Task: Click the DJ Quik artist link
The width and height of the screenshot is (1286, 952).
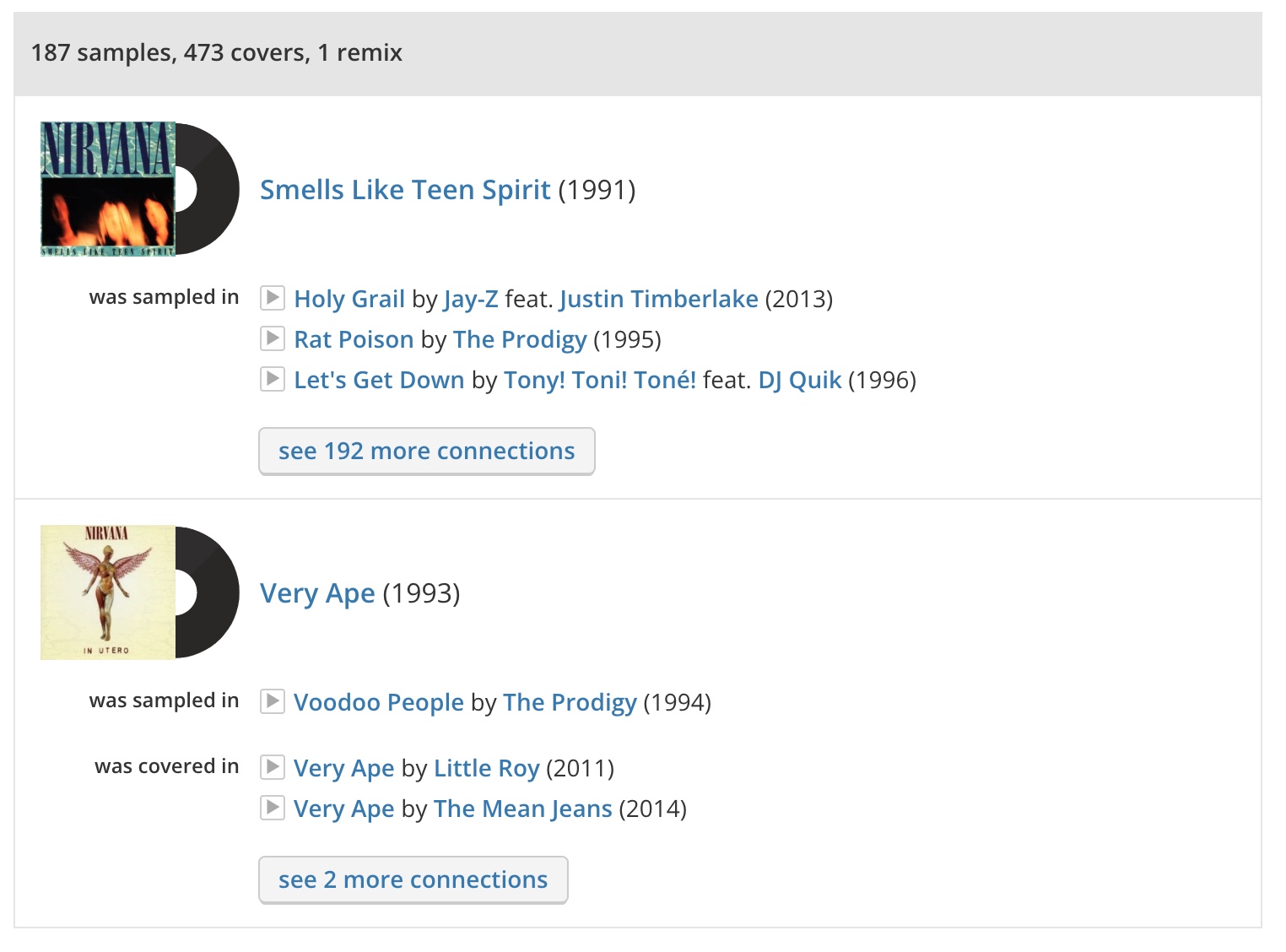Action: (799, 380)
